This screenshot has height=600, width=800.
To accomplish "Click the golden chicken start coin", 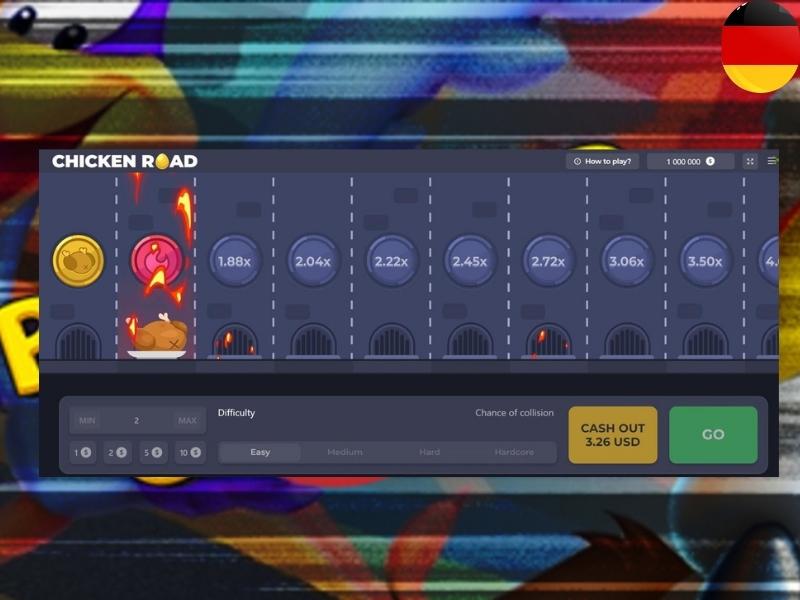I will coord(79,261).
